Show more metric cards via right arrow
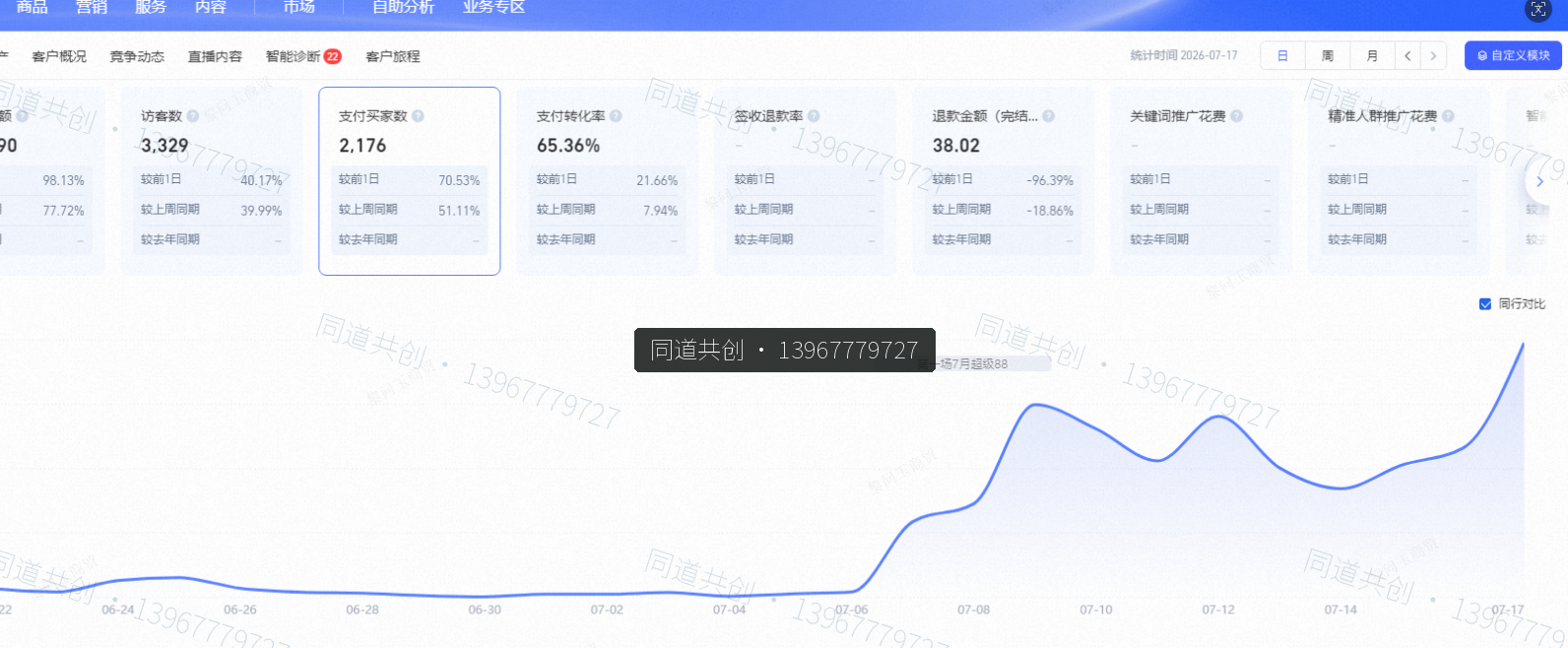This screenshot has height=648, width=1568. click(x=1538, y=181)
